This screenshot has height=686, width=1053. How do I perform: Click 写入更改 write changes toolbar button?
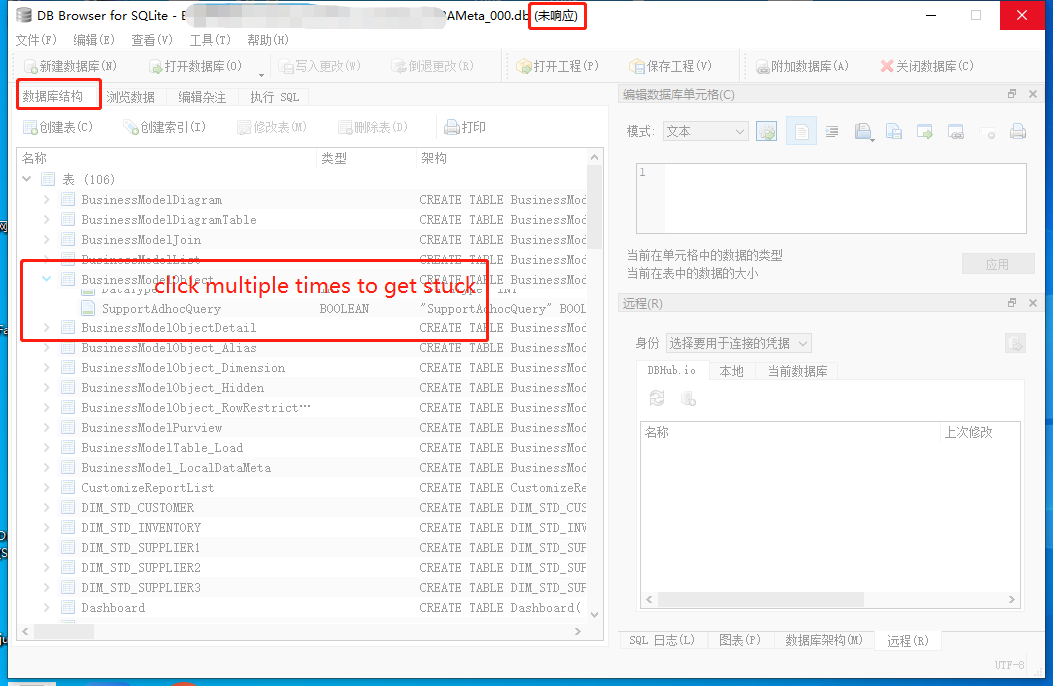(x=319, y=66)
